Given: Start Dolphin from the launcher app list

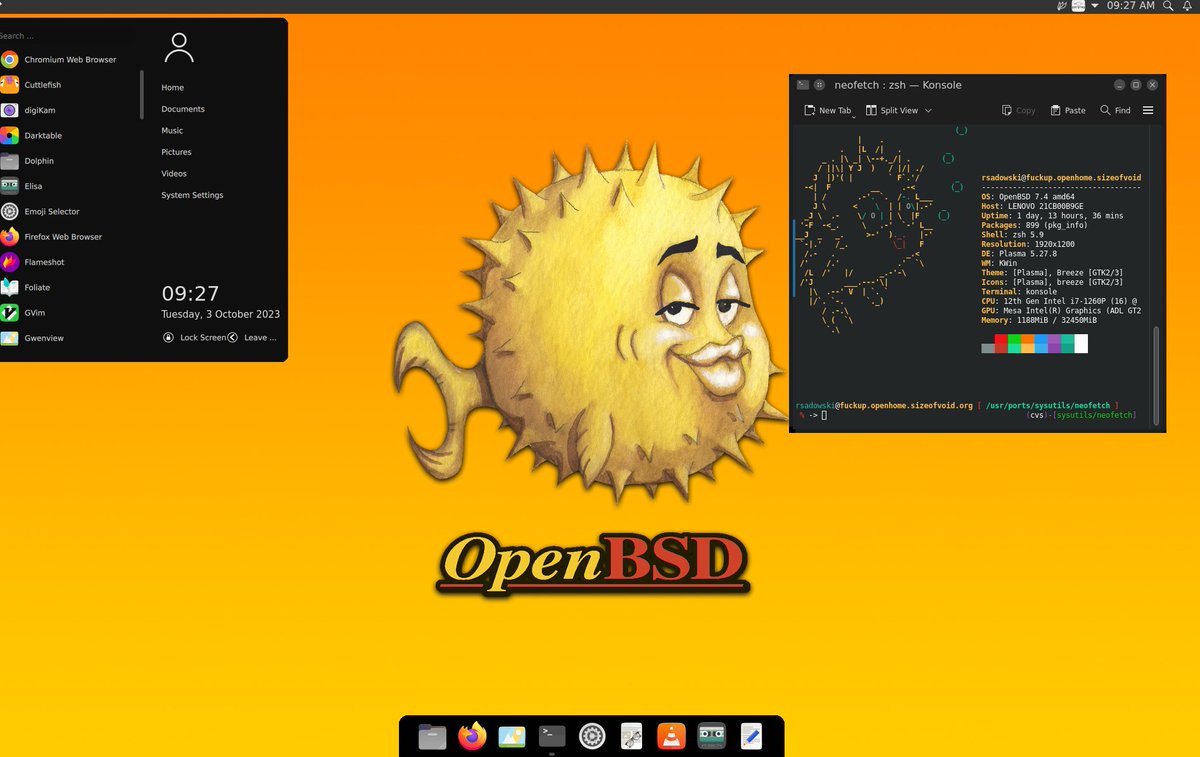Looking at the screenshot, I should tap(68, 161).
